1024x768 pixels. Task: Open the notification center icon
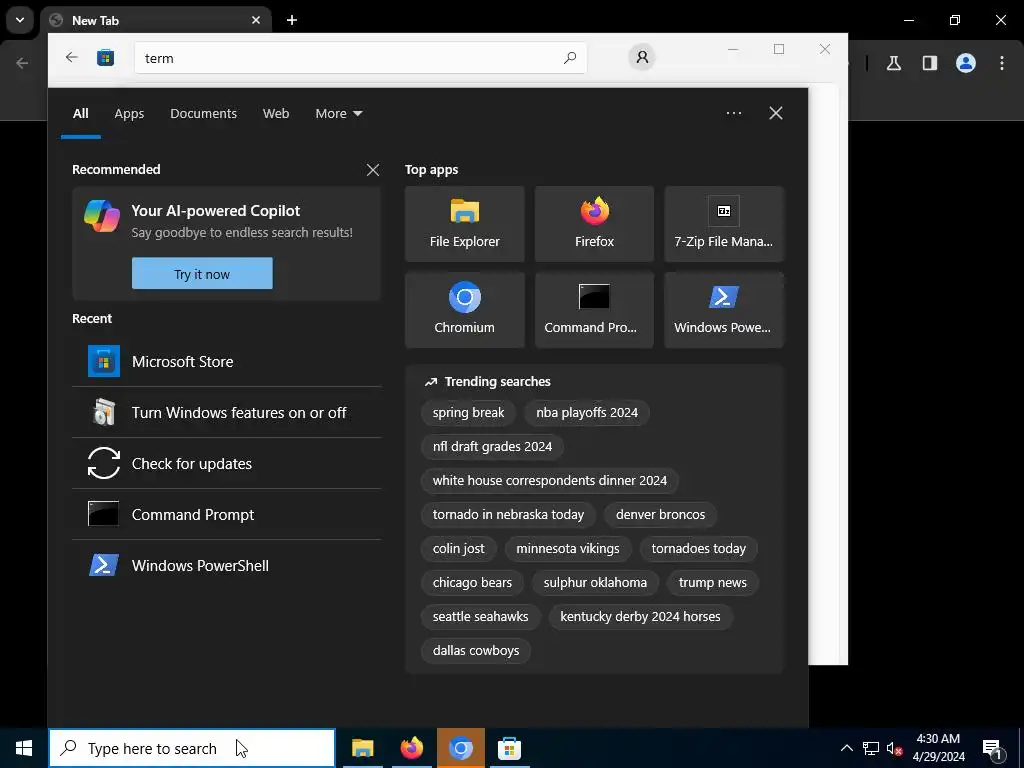click(x=993, y=748)
